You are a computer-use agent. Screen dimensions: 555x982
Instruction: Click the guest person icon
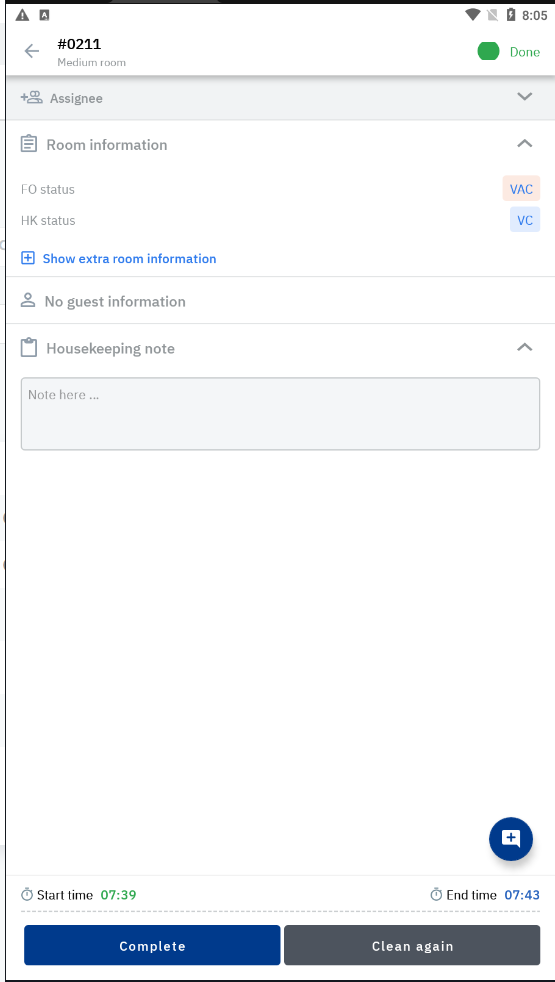28,301
